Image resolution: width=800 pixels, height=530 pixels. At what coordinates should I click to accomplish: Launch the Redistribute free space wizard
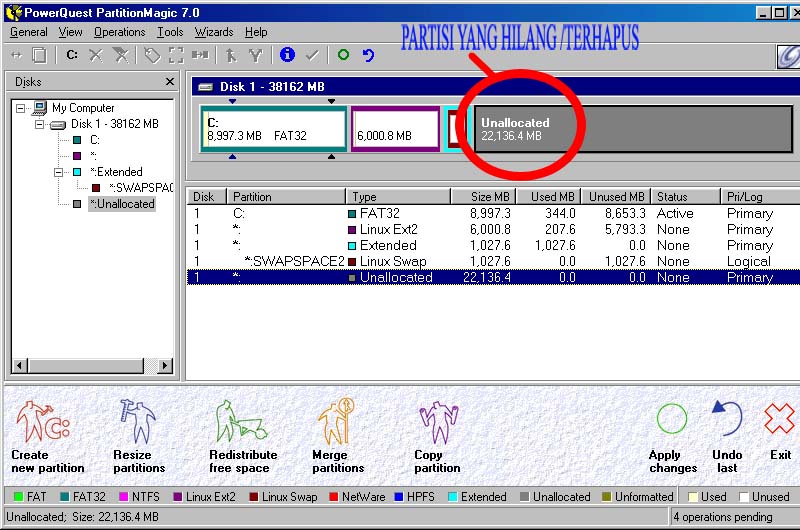click(x=243, y=437)
